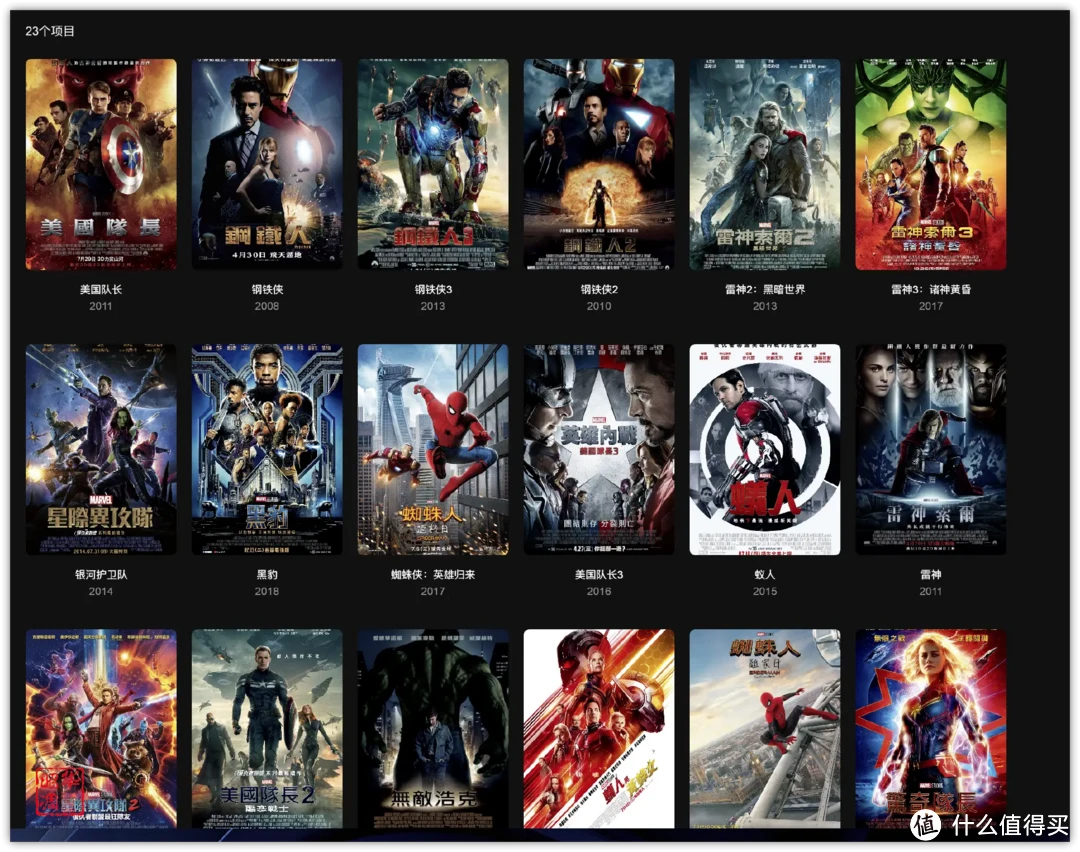
Task: Open the 银河护卫队 2014 poster
Action: [101, 449]
